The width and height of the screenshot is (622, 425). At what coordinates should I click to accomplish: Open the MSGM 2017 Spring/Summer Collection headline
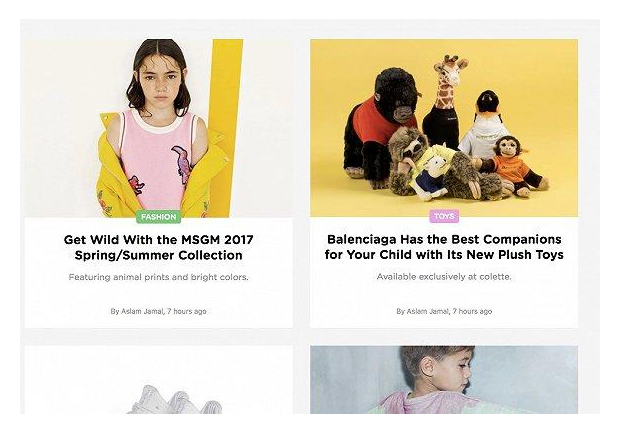pos(159,247)
